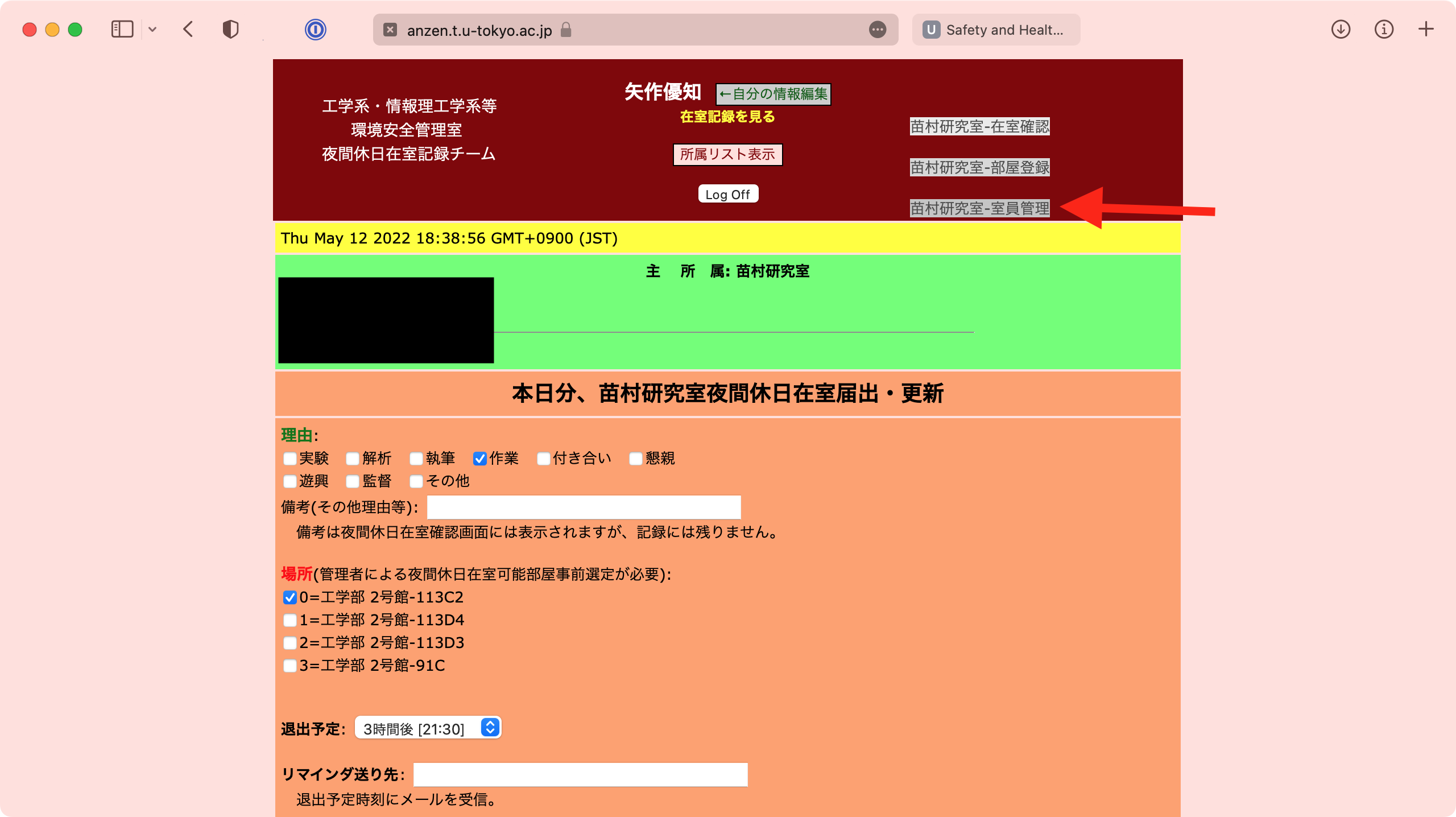
Task: Open the Privacy Report shield icon
Action: coord(230,29)
